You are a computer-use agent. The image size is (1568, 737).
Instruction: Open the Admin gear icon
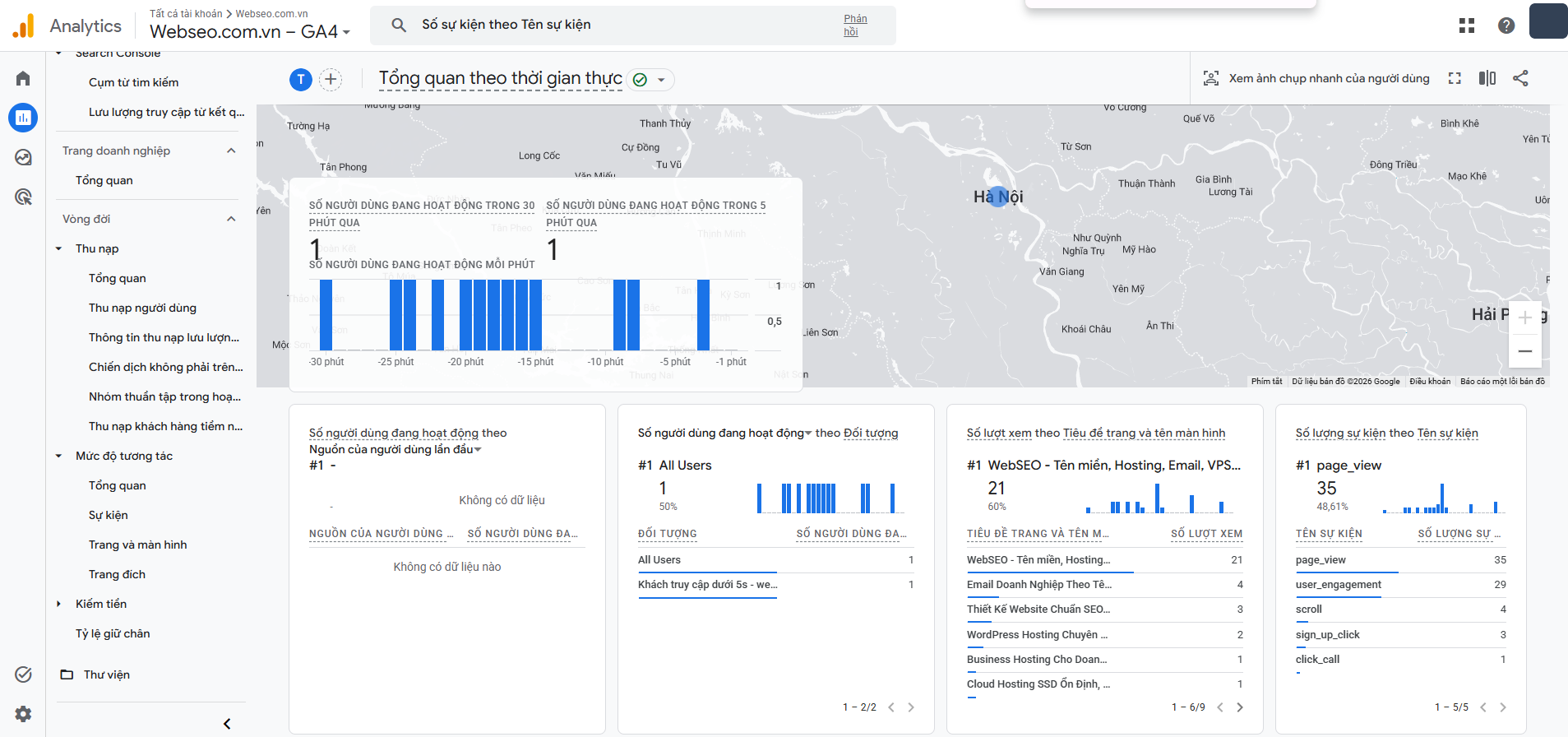(x=23, y=714)
